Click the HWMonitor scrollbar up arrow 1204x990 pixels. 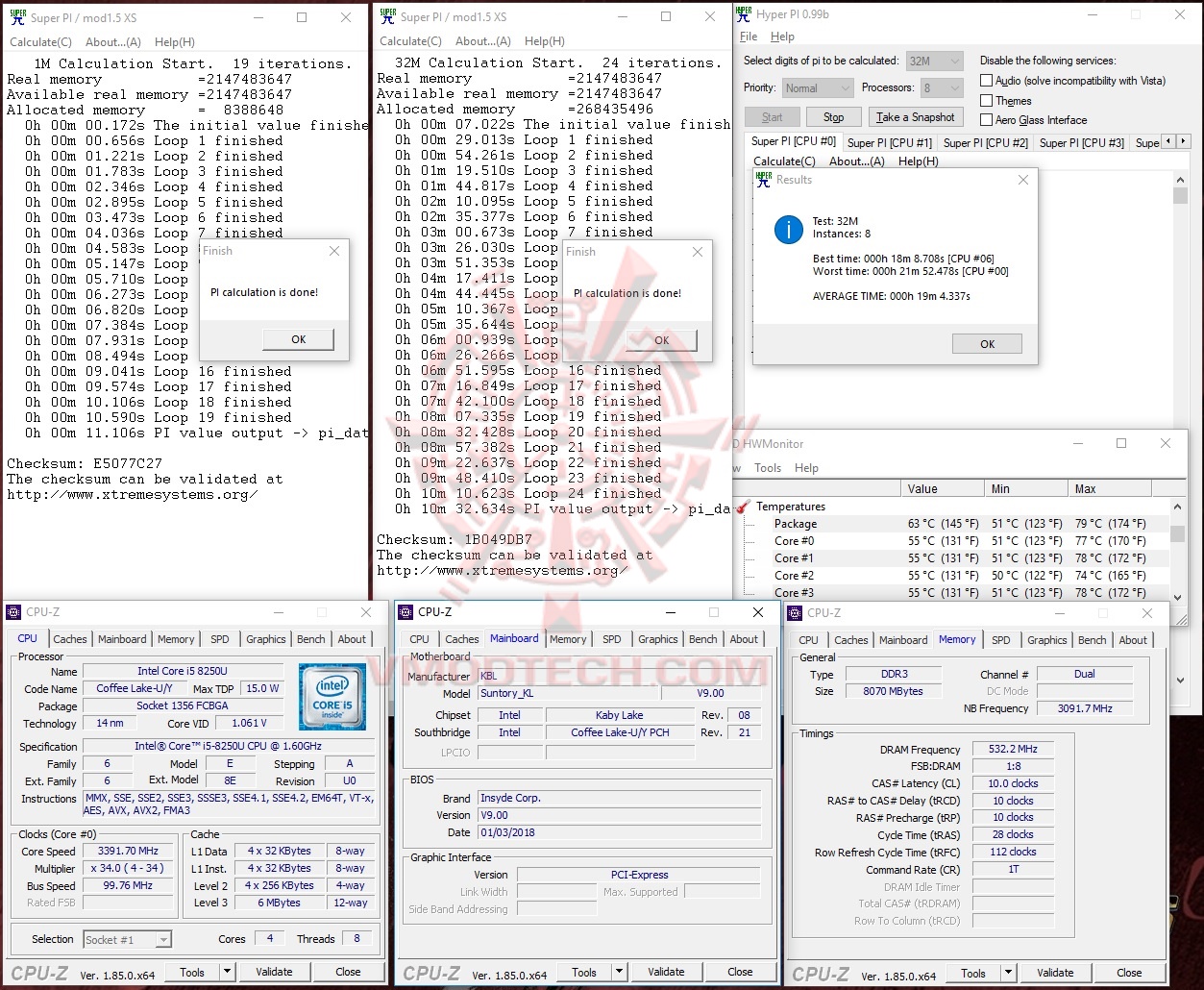click(x=1177, y=507)
